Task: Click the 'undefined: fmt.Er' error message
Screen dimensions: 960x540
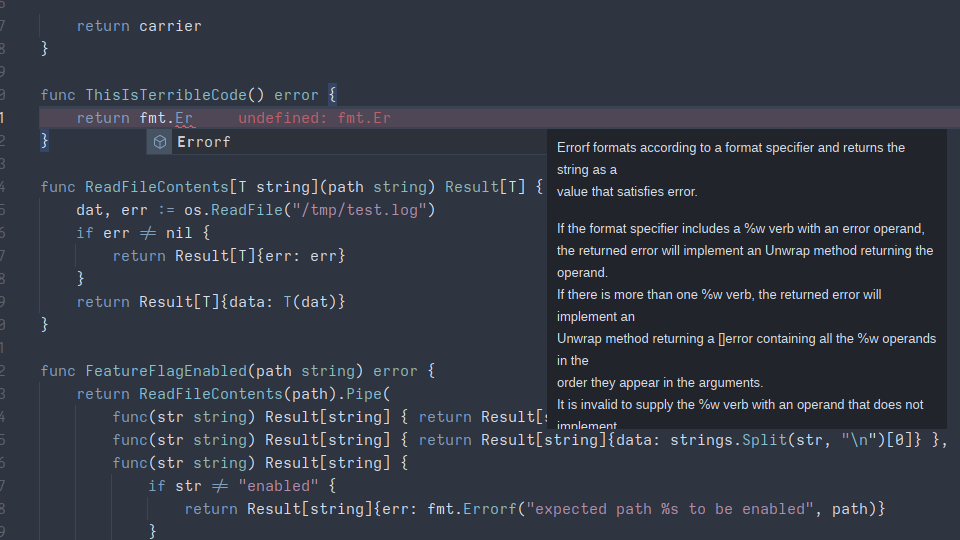Action: (x=314, y=119)
